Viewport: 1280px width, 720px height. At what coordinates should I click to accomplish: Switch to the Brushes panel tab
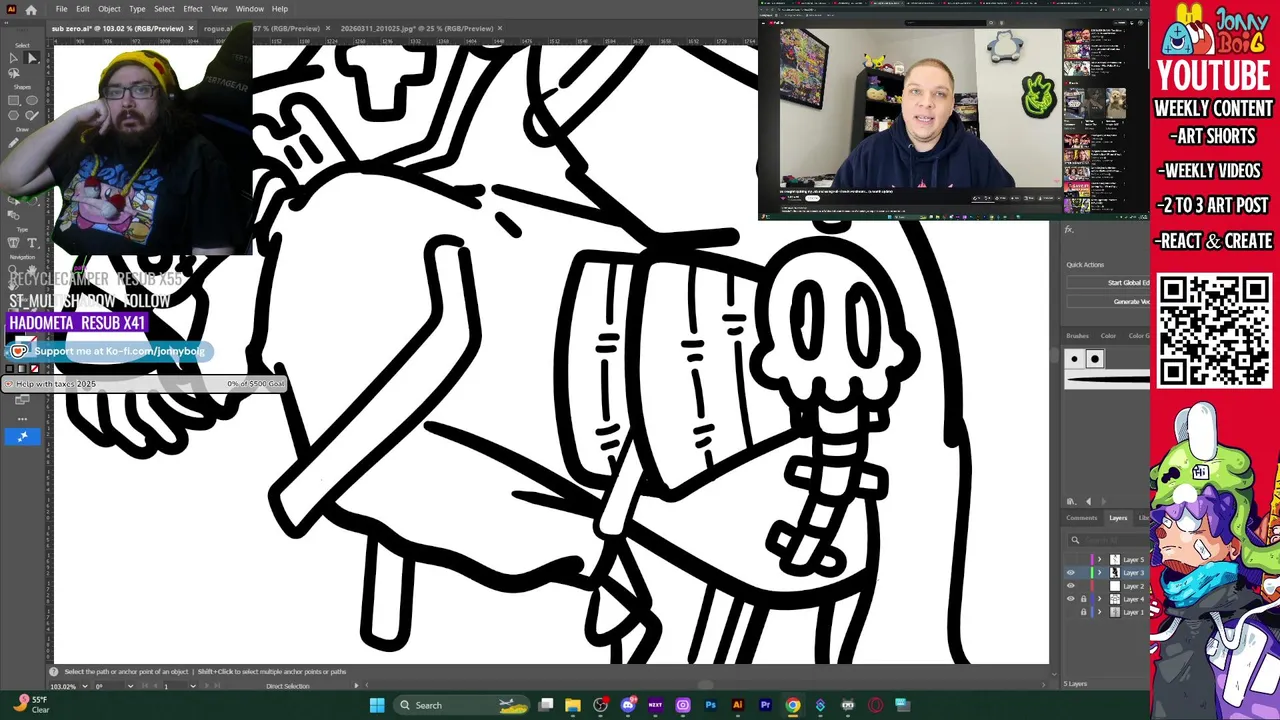click(1077, 336)
